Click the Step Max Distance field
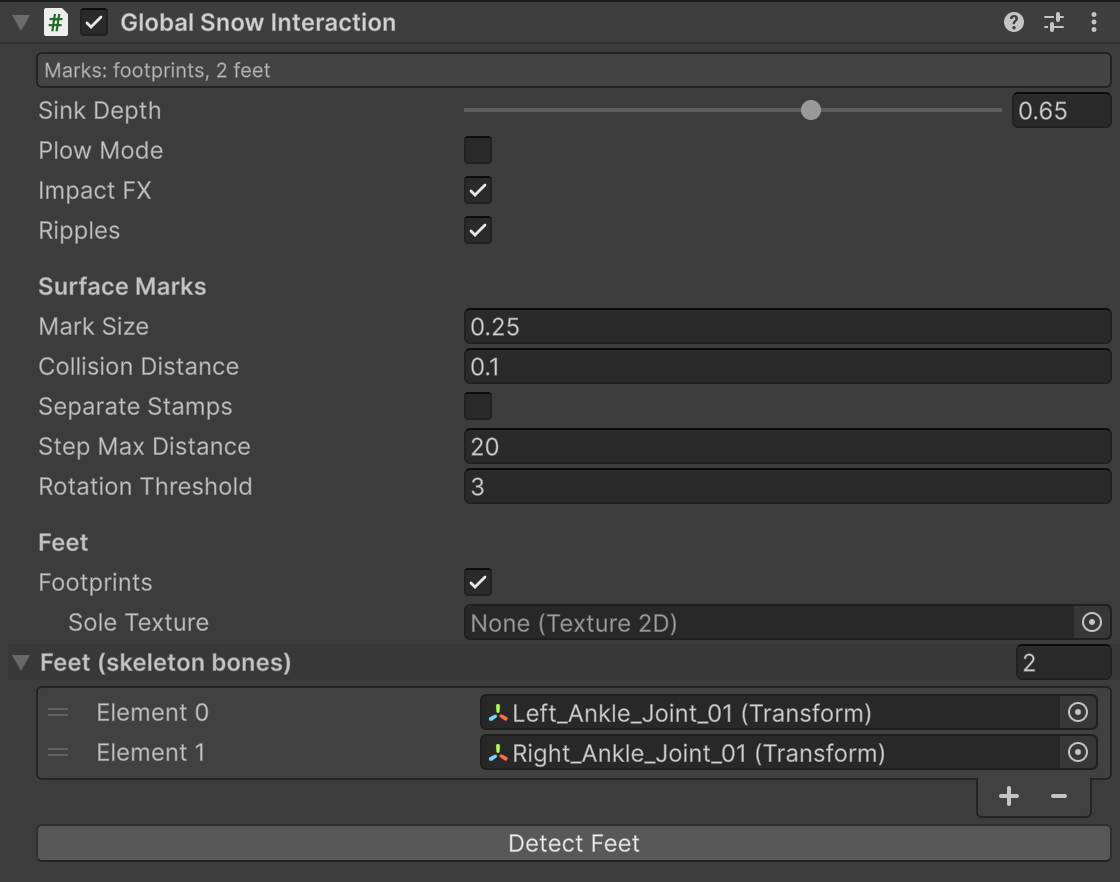The image size is (1120, 882). click(787, 446)
